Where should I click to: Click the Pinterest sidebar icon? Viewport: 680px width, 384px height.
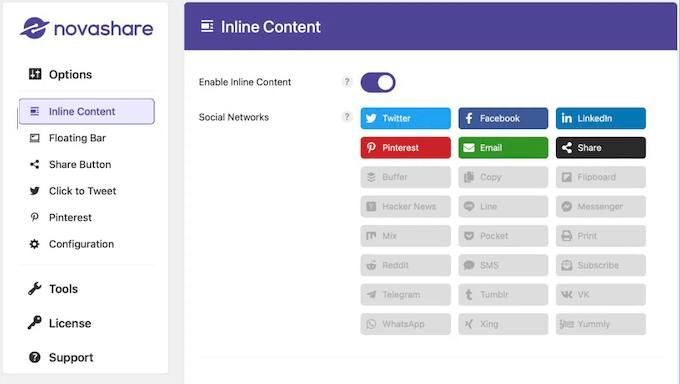(x=35, y=217)
